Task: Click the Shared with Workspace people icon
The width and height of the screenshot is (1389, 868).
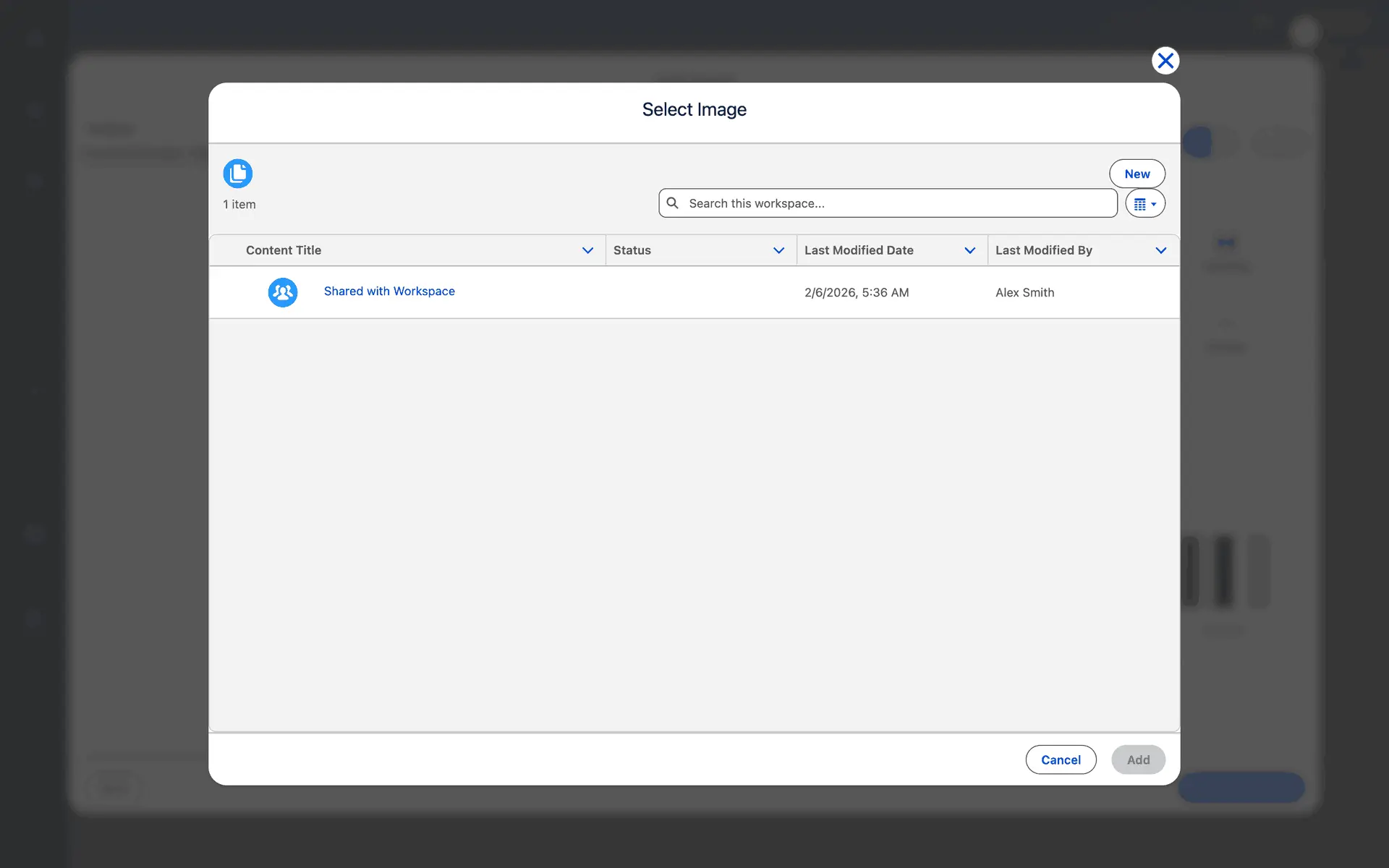Action: (x=283, y=292)
